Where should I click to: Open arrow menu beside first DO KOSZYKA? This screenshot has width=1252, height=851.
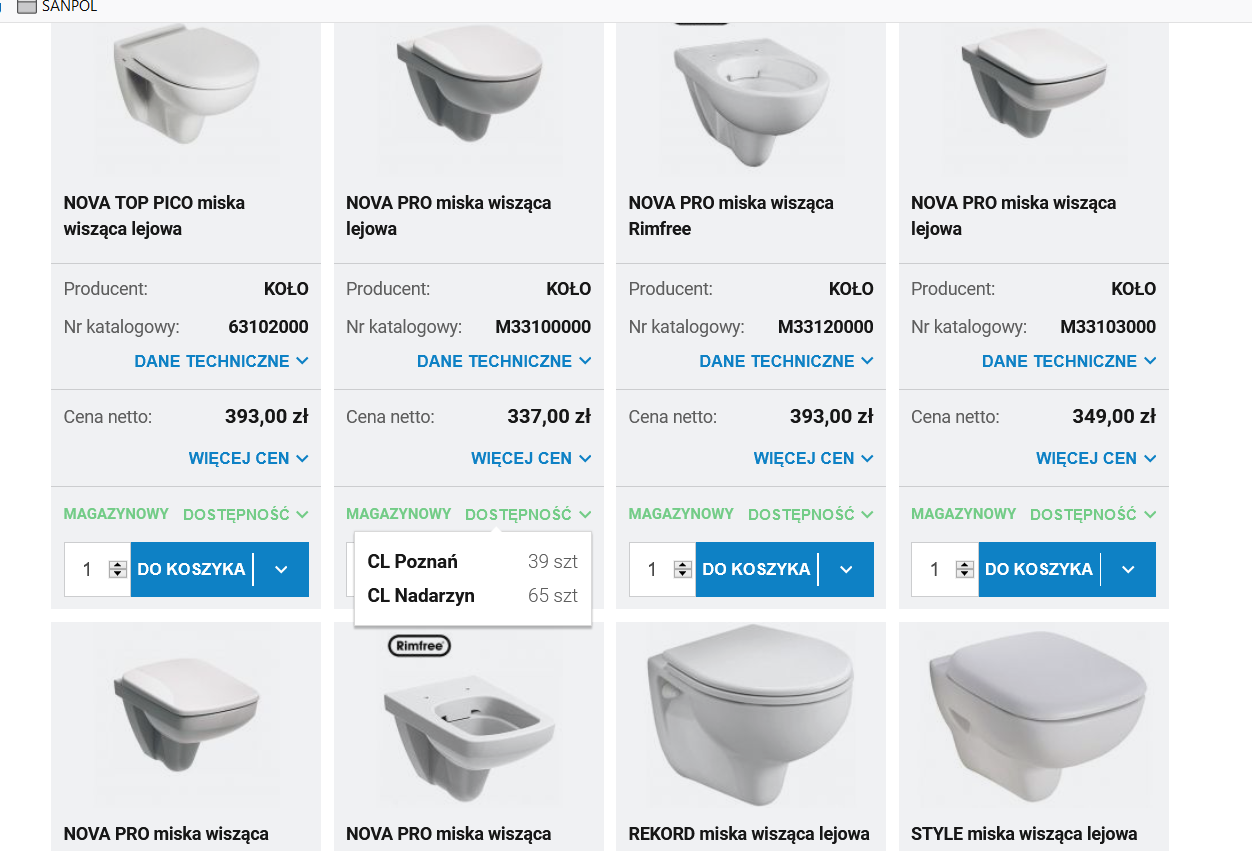(281, 569)
